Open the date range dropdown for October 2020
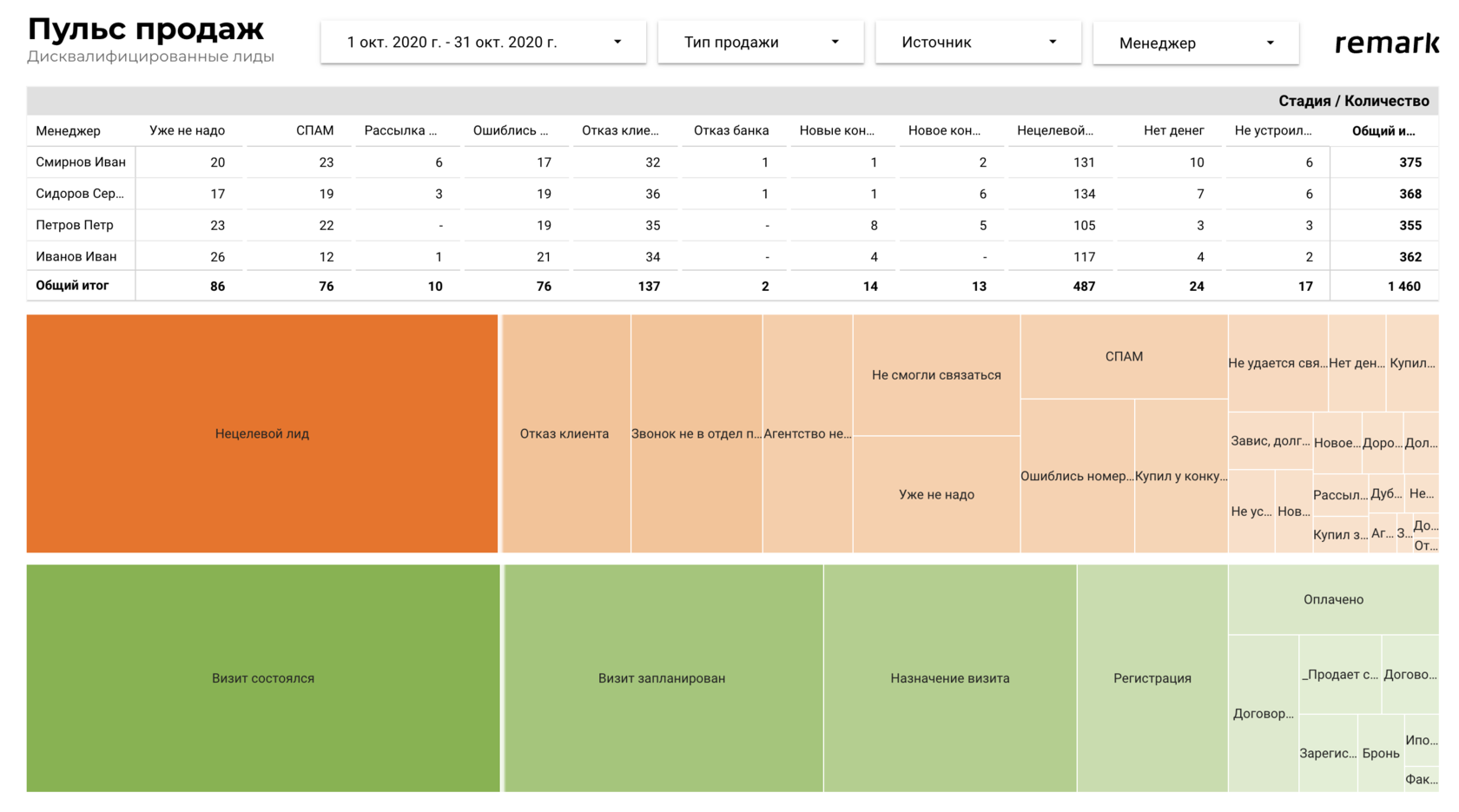The height and width of the screenshot is (812, 1459). (483, 42)
